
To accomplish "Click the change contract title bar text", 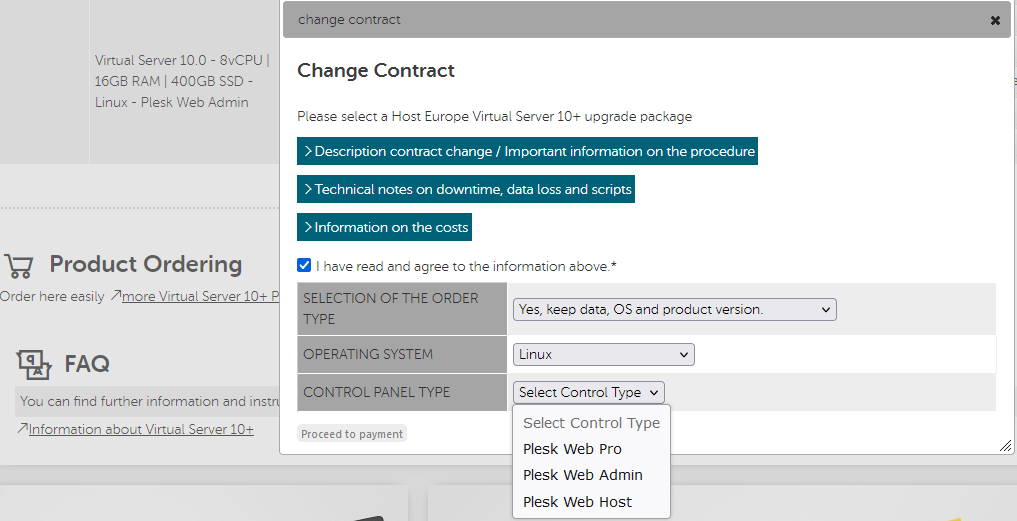I will 349,19.
